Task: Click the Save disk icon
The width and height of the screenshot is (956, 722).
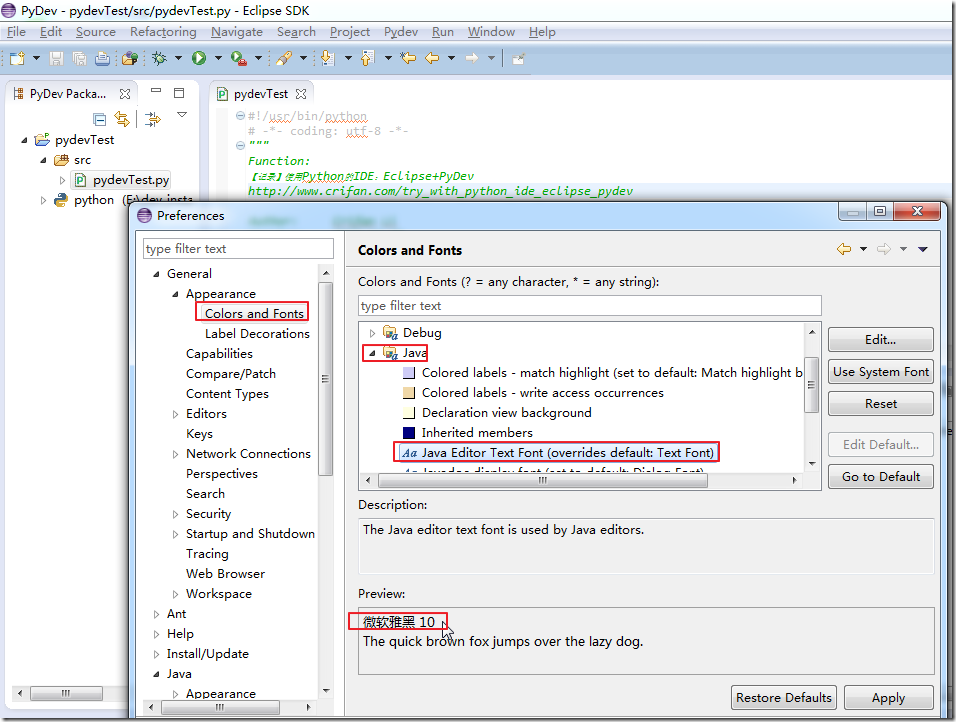Action: 56,59
